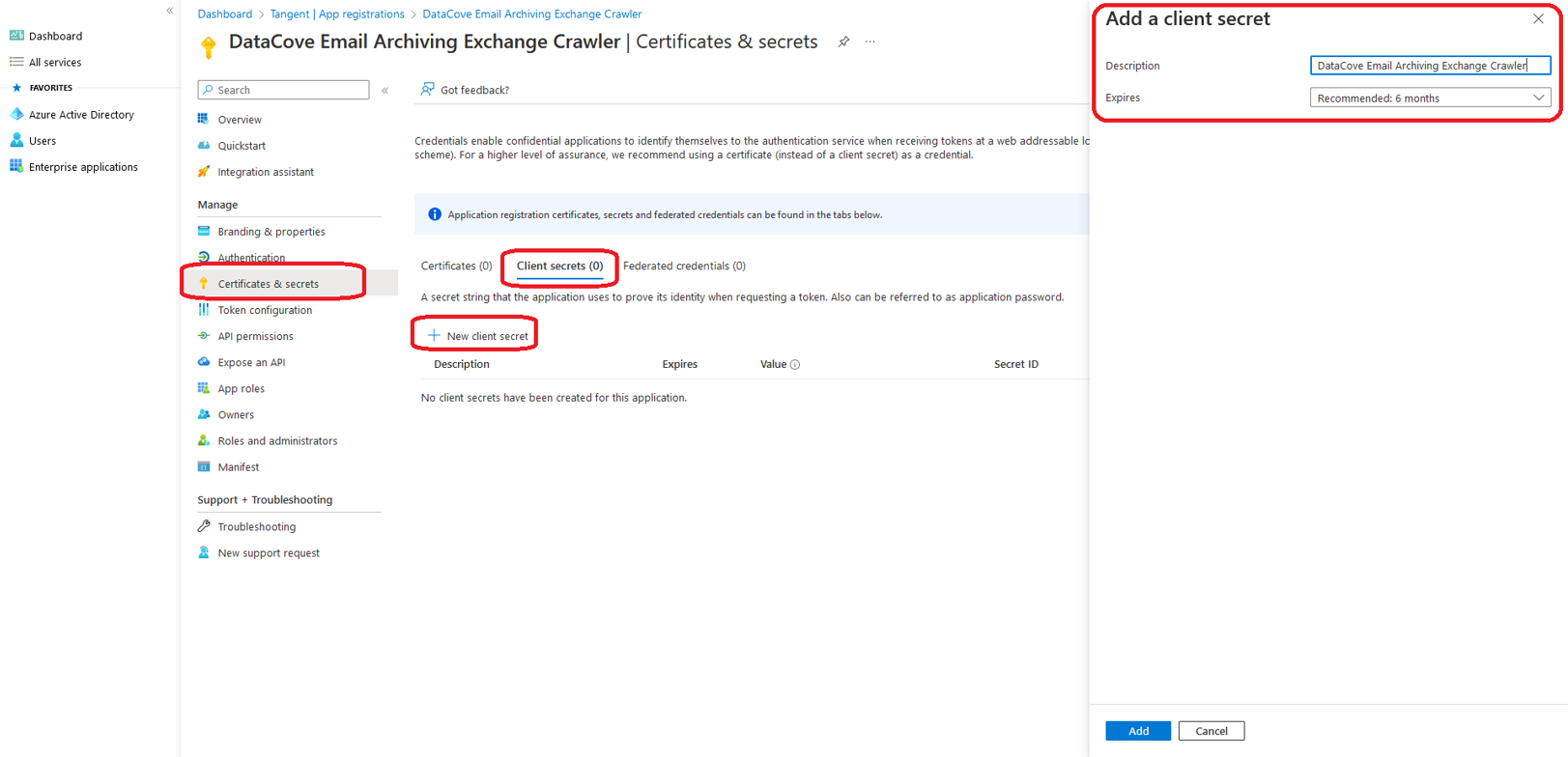Screen dimensions: 1568x757
Task: Open Azure Active Directory from favorites
Action: tap(81, 115)
